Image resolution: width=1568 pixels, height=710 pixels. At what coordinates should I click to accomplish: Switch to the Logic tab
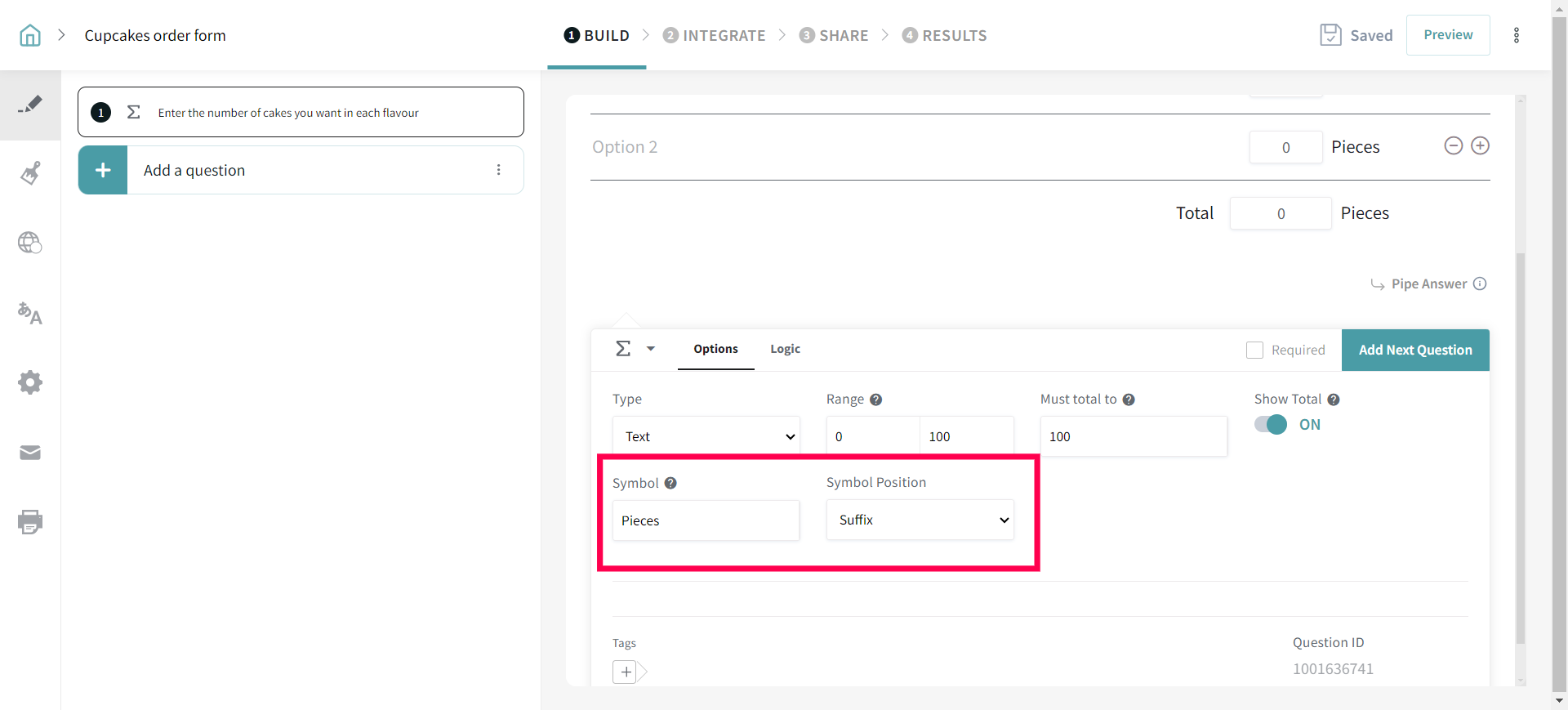785,349
